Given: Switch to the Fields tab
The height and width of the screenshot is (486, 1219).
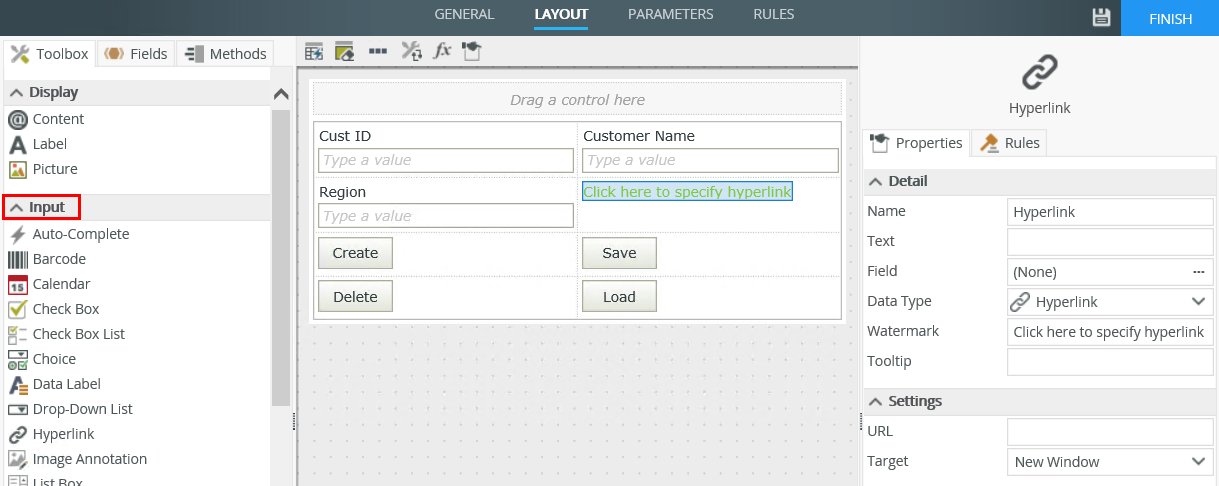Looking at the screenshot, I should coord(136,54).
